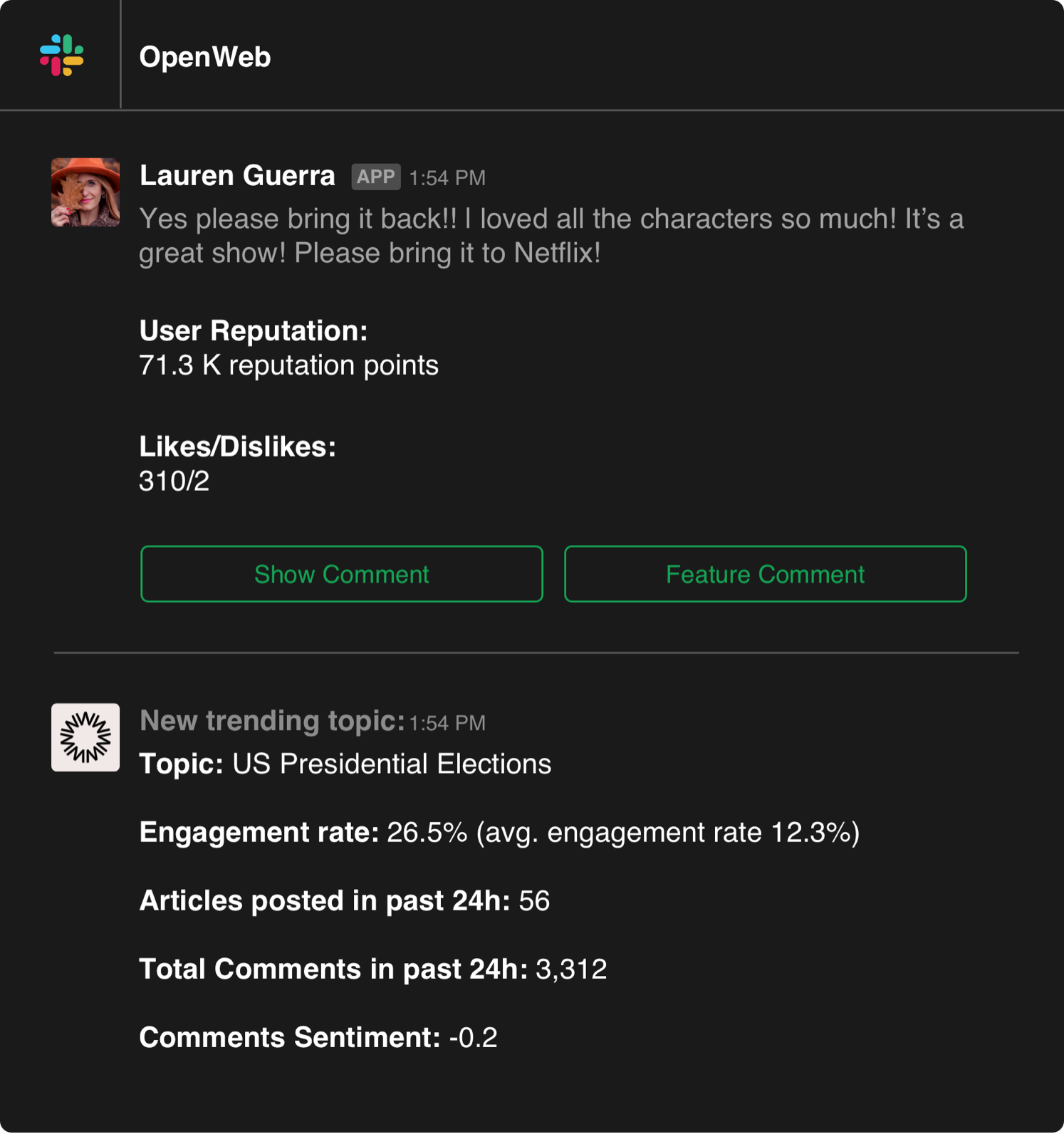1064x1134 pixels.
Task: Select the "Yes please bring it back" comment text
Action: (551, 236)
